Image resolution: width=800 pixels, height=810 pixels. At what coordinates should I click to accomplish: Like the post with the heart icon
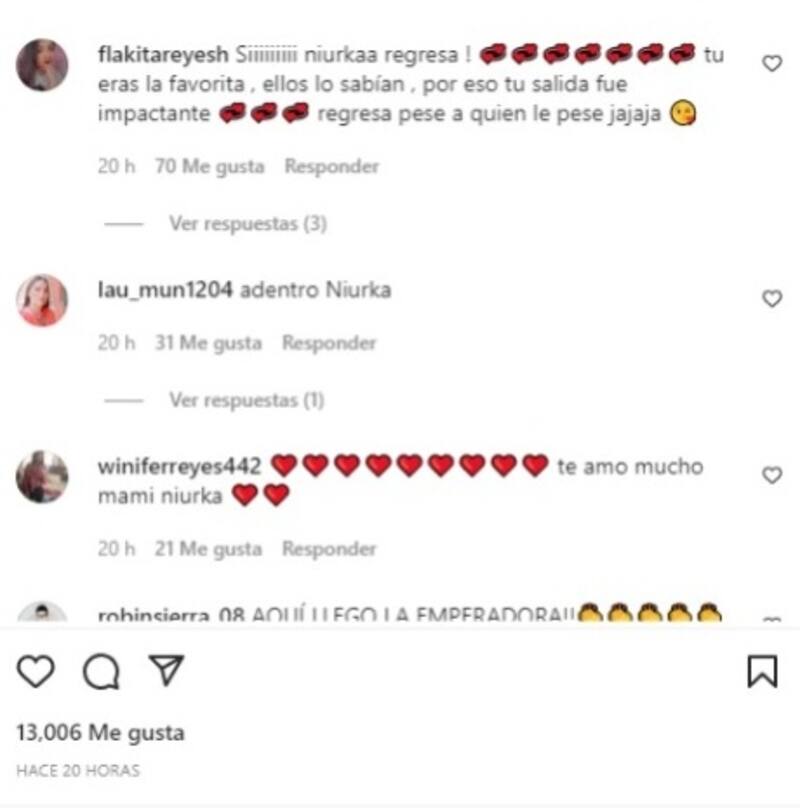coord(36,671)
